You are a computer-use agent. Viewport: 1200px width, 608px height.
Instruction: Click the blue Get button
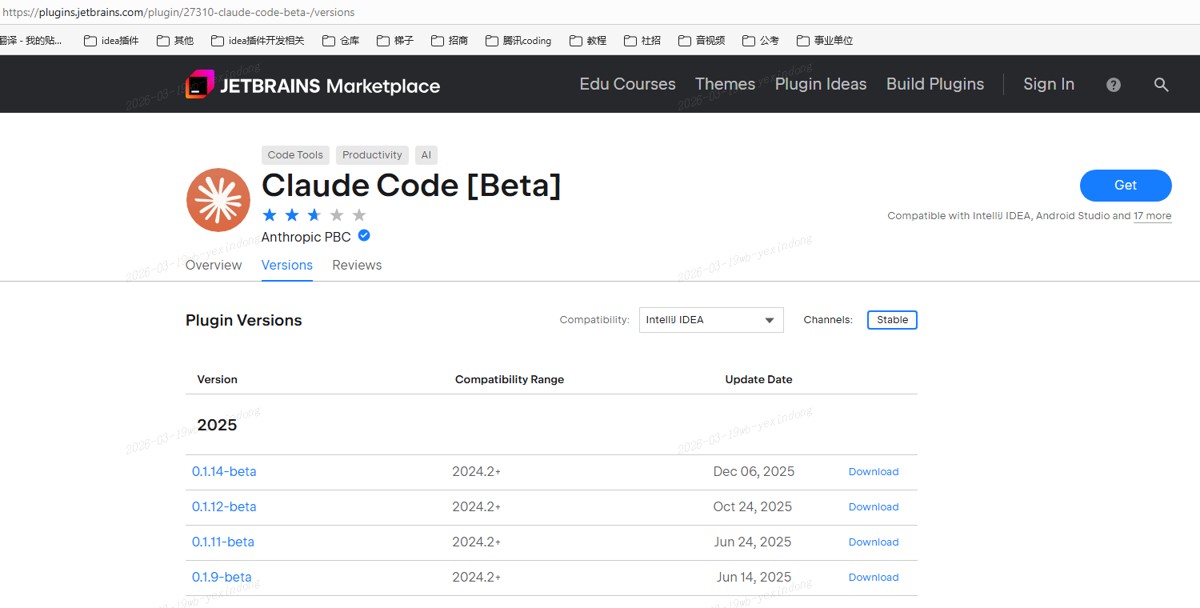(1125, 185)
